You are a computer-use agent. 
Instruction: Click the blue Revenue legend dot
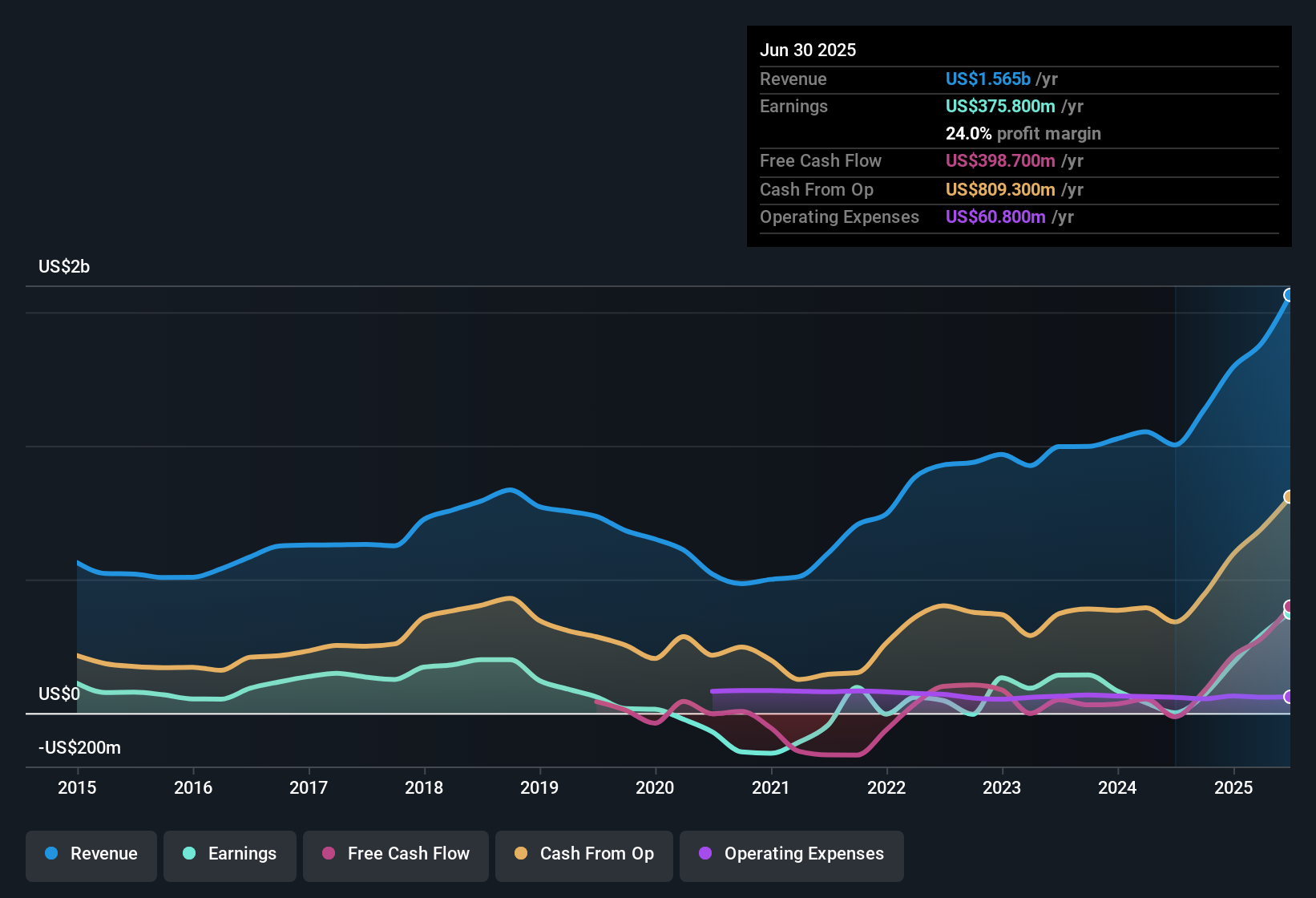tap(51, 853)
